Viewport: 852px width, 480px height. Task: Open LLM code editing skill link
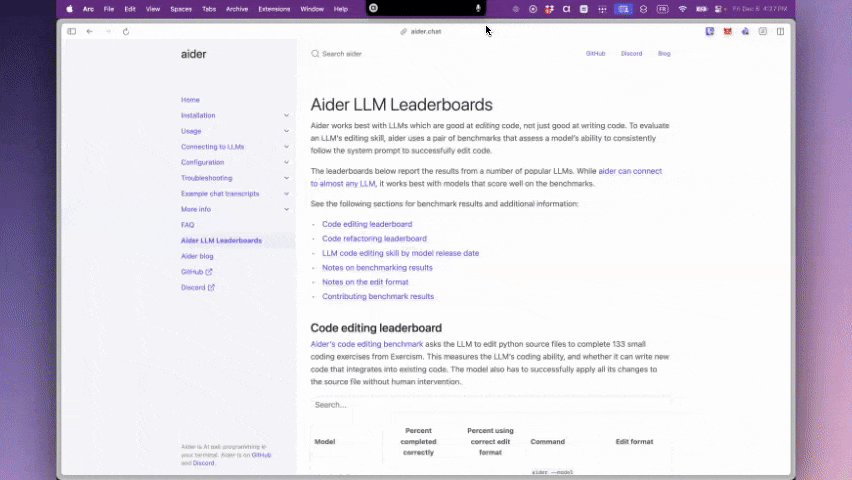tap(400, 253)
